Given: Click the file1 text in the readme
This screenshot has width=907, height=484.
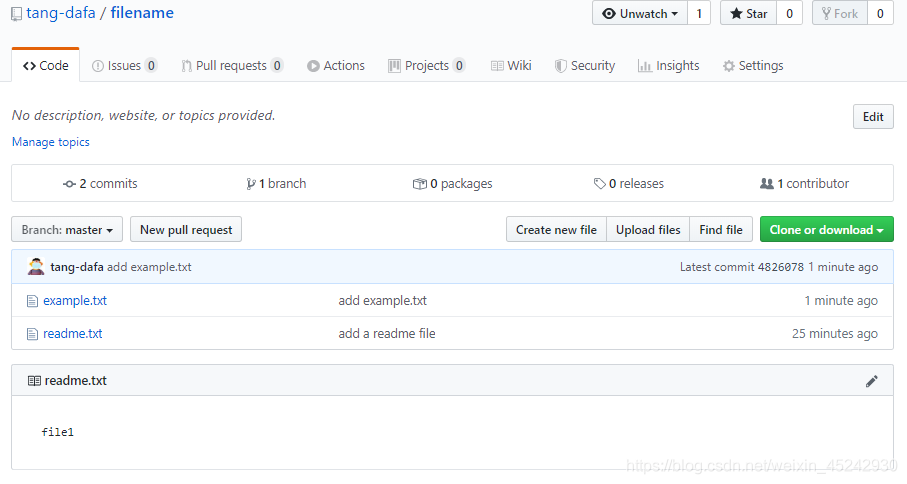Looking at the screenshot, I should [58, 432].
